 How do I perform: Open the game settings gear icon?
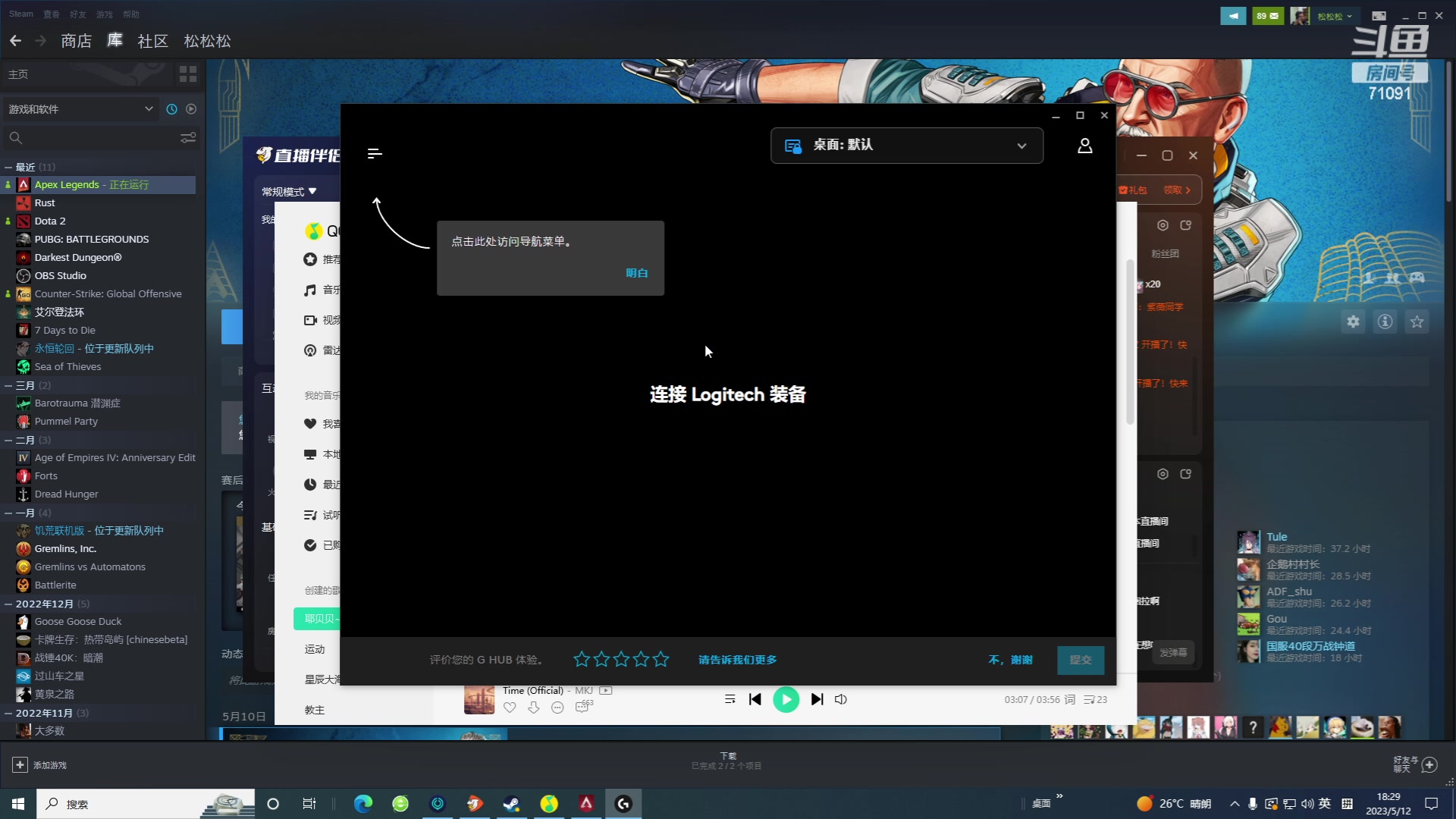click(x=1353, y=322)
